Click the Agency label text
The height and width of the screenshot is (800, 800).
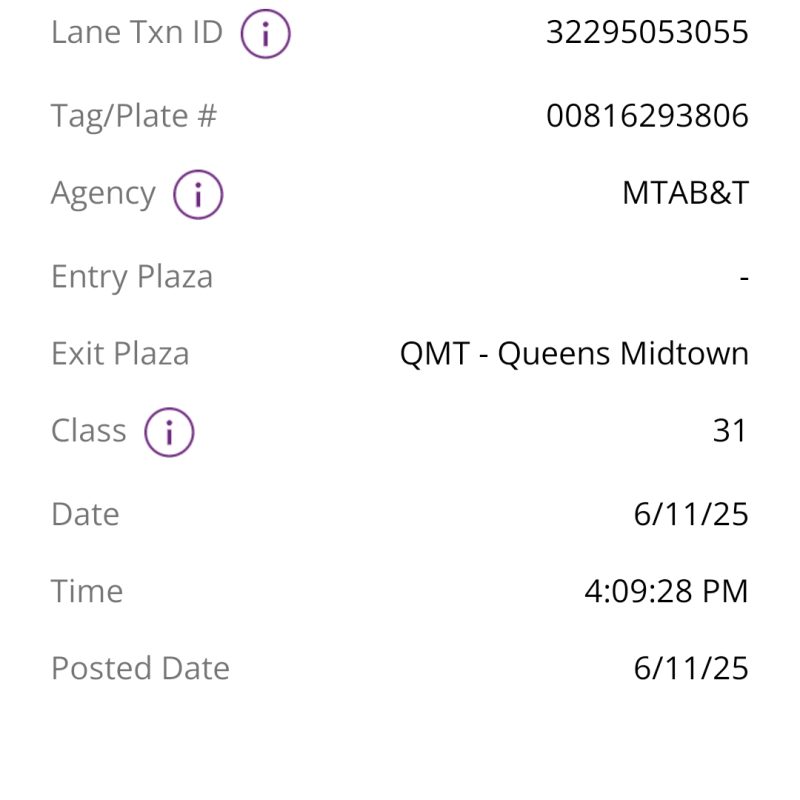pyautogui.click(x=103, y=194)
